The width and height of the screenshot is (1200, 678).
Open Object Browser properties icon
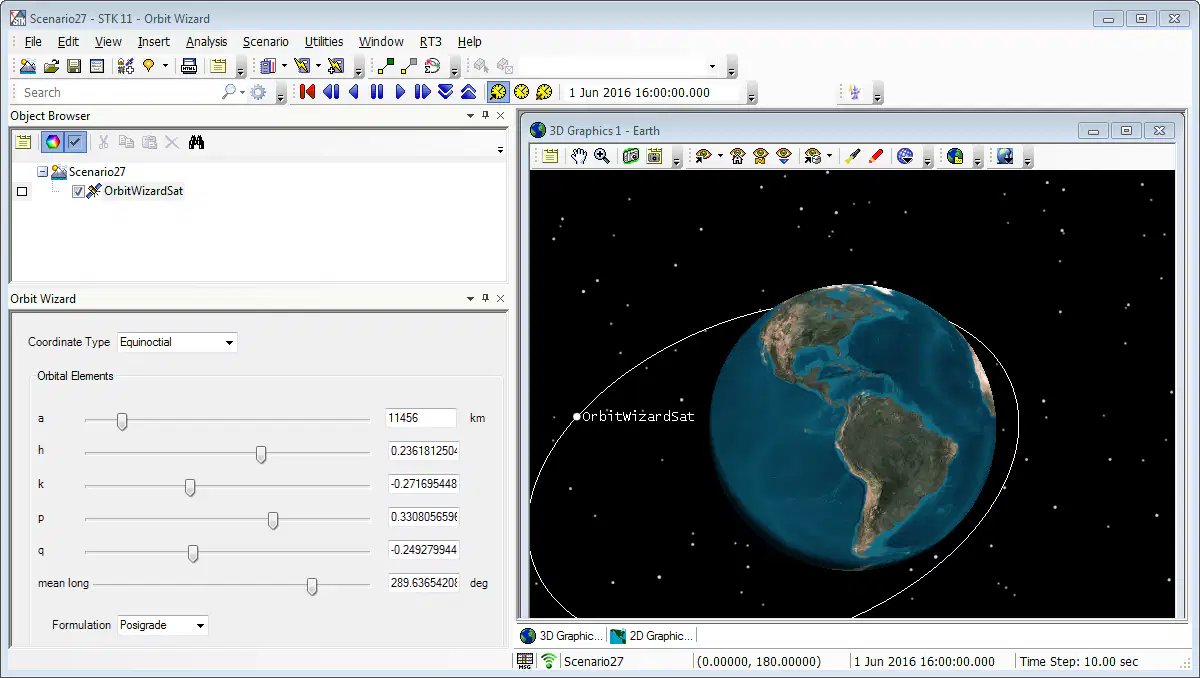[x=24, y=142]
